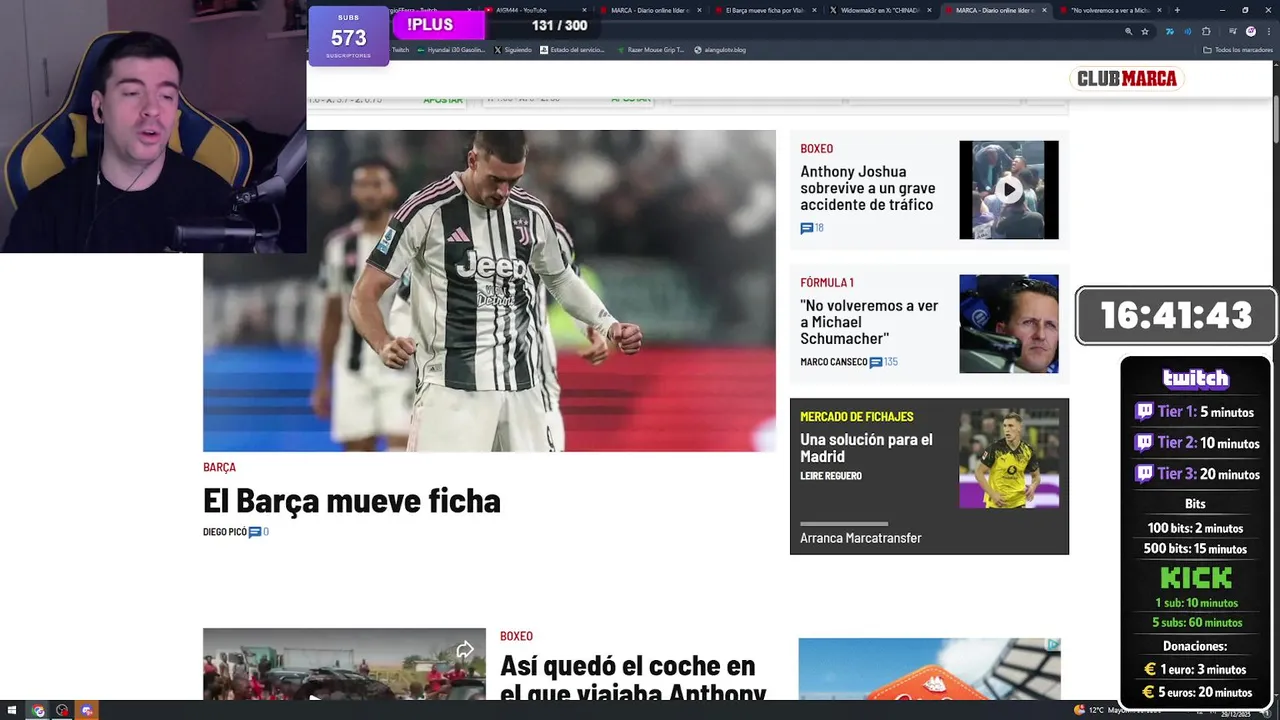
Task: Open the Chrome three-dot menu
Action: pyautogui.click(x=1268, y=31)
